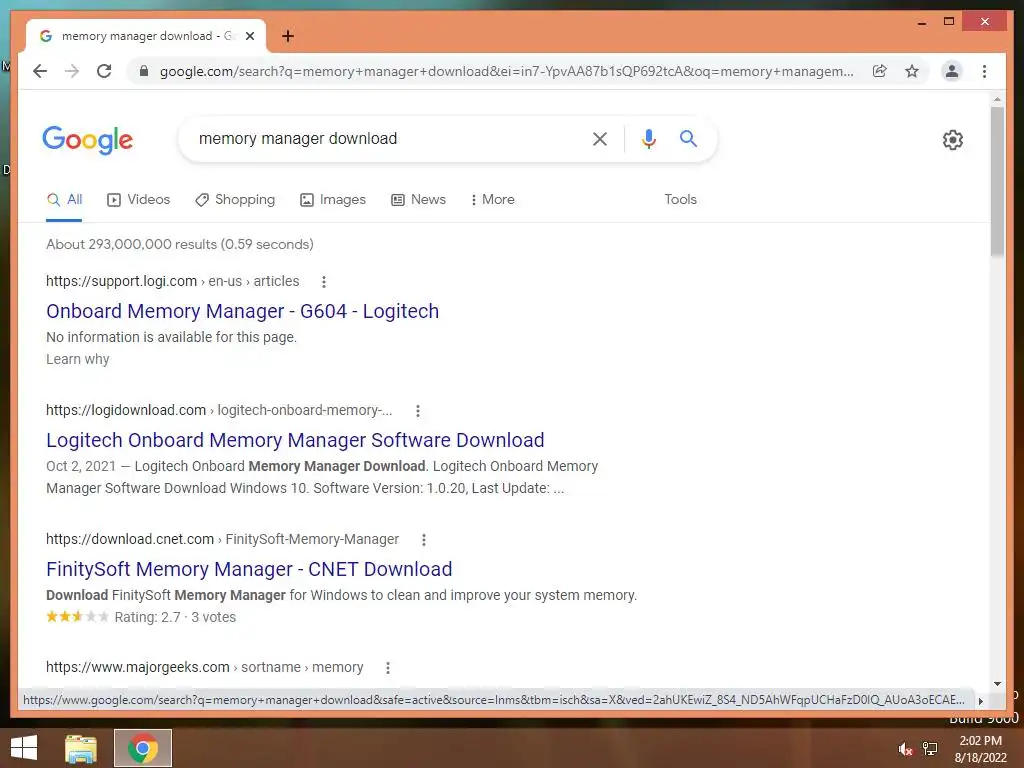Bookmark this page with the star icon
The image size is (1024, 768).
tap(912, 71)
